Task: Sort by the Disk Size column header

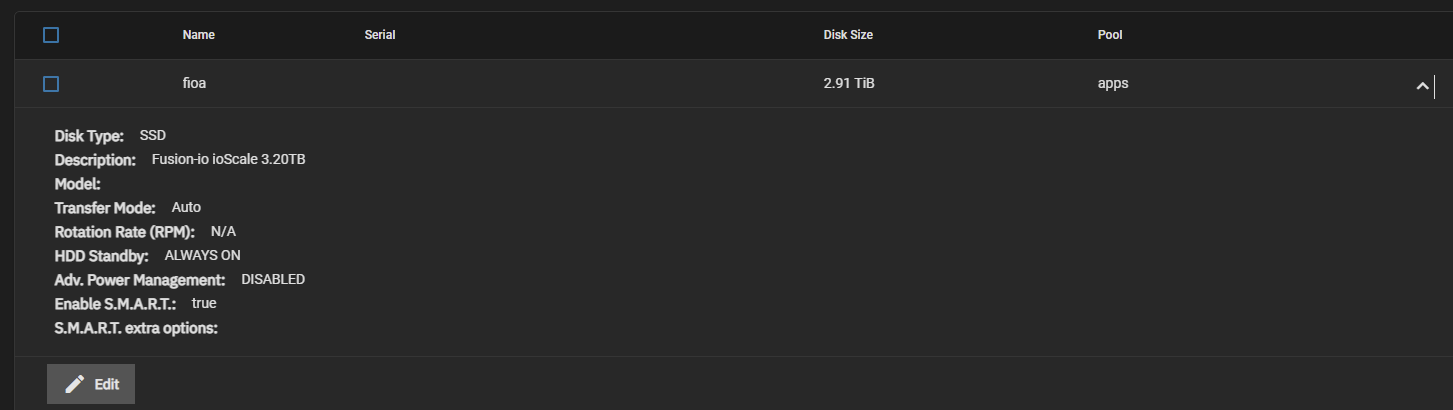Action: (x=849, y=35)
